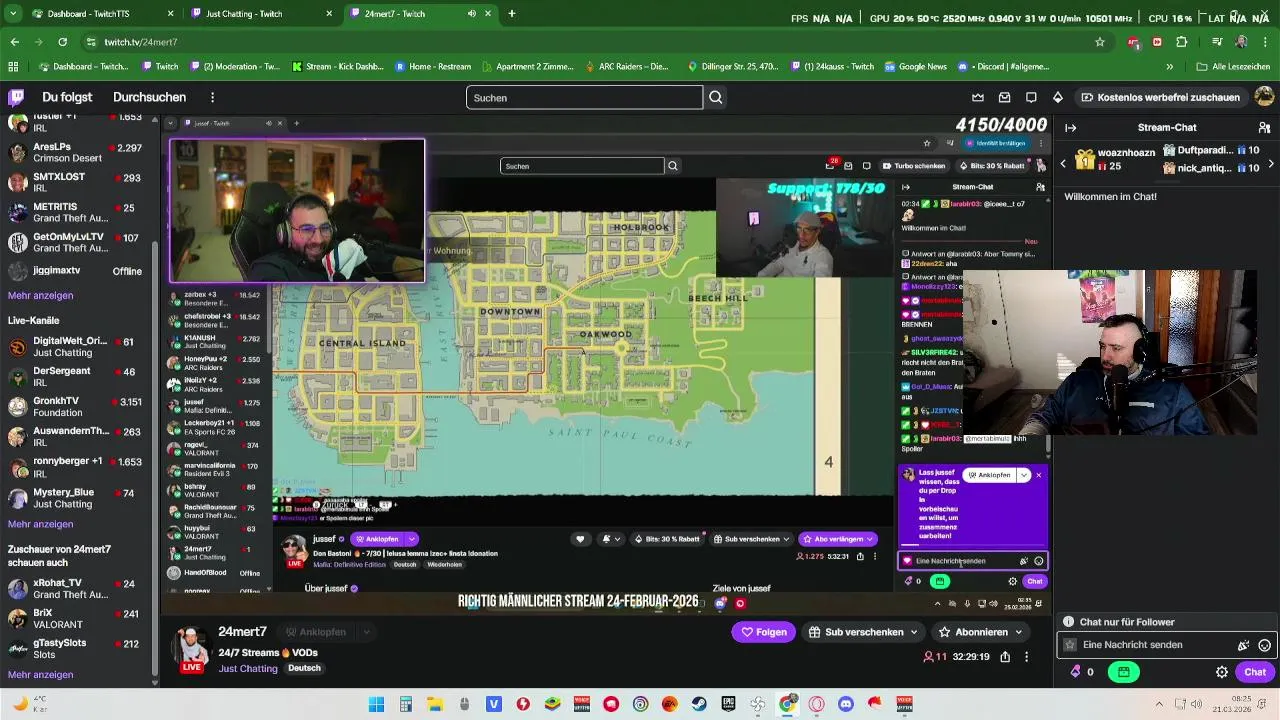The image size is (1280, 720).
Task: Open Twitch home via the logo icon
Action: 16,97
